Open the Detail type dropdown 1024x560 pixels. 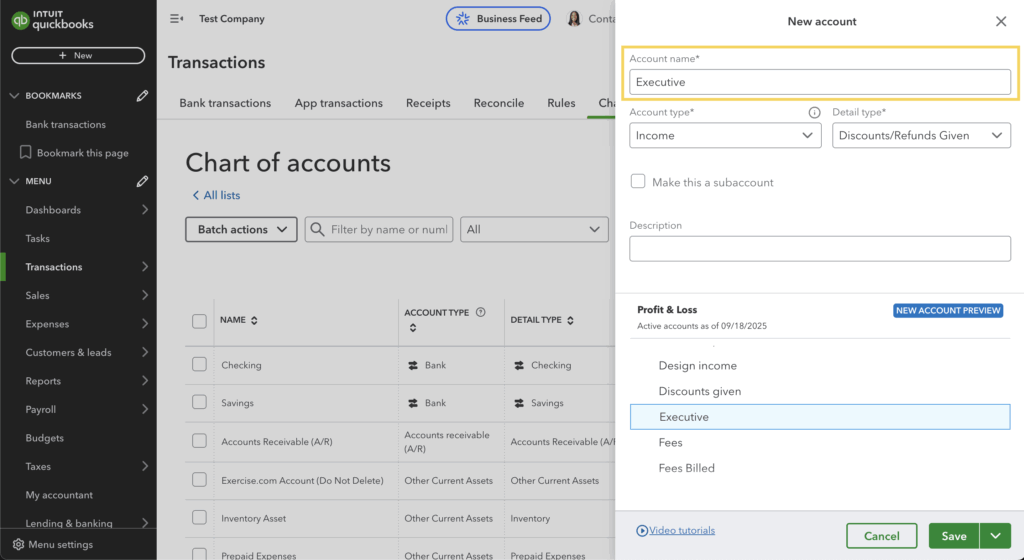coord(921,136)
